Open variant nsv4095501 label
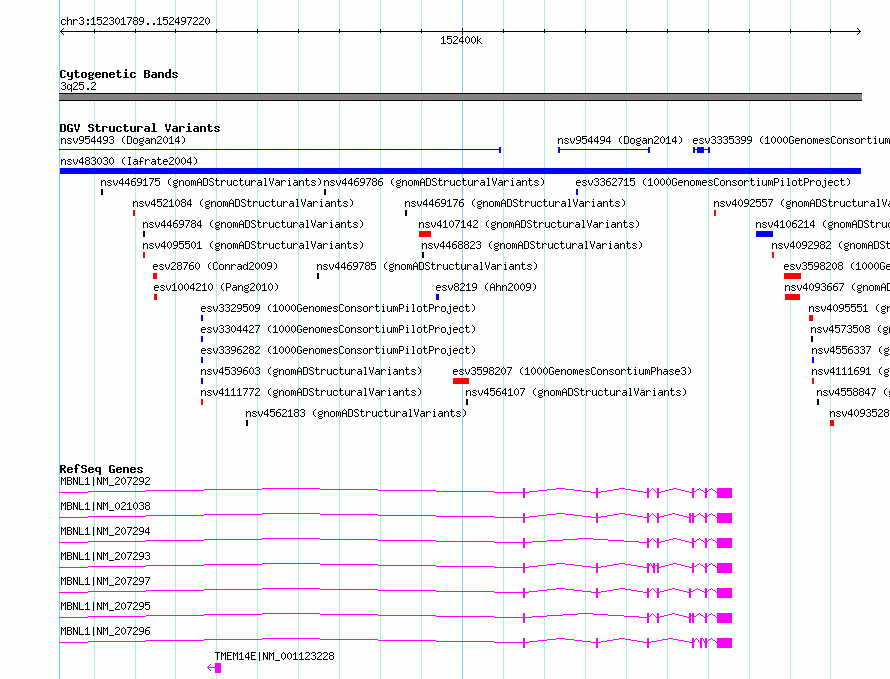This screenshot has width=890, height=679. tap(253, 245)
